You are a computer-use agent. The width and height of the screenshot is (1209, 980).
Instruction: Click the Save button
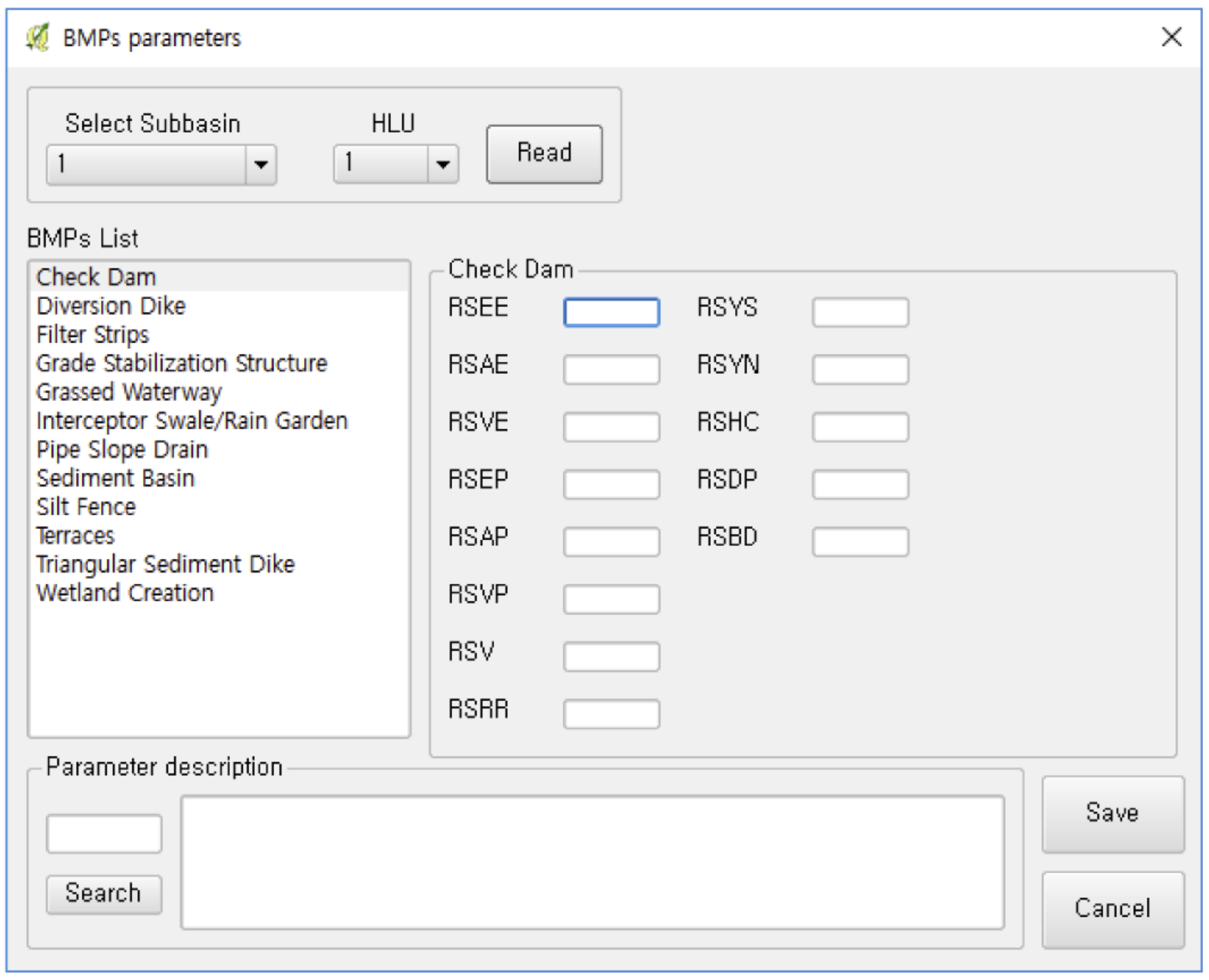tap(1113, 813)
